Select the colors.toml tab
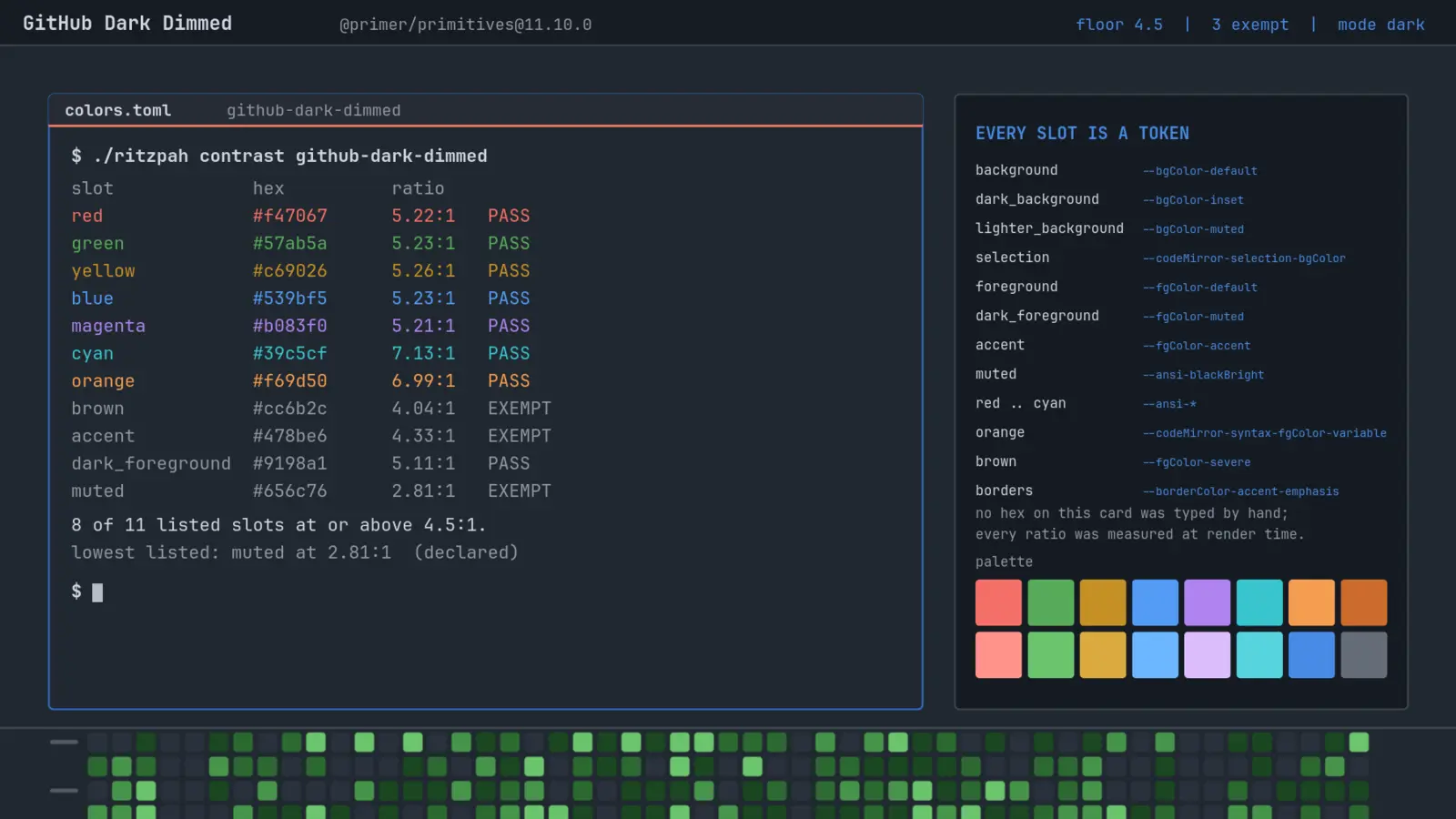This screenshot has width=1456, height=819. coord(118,110)
